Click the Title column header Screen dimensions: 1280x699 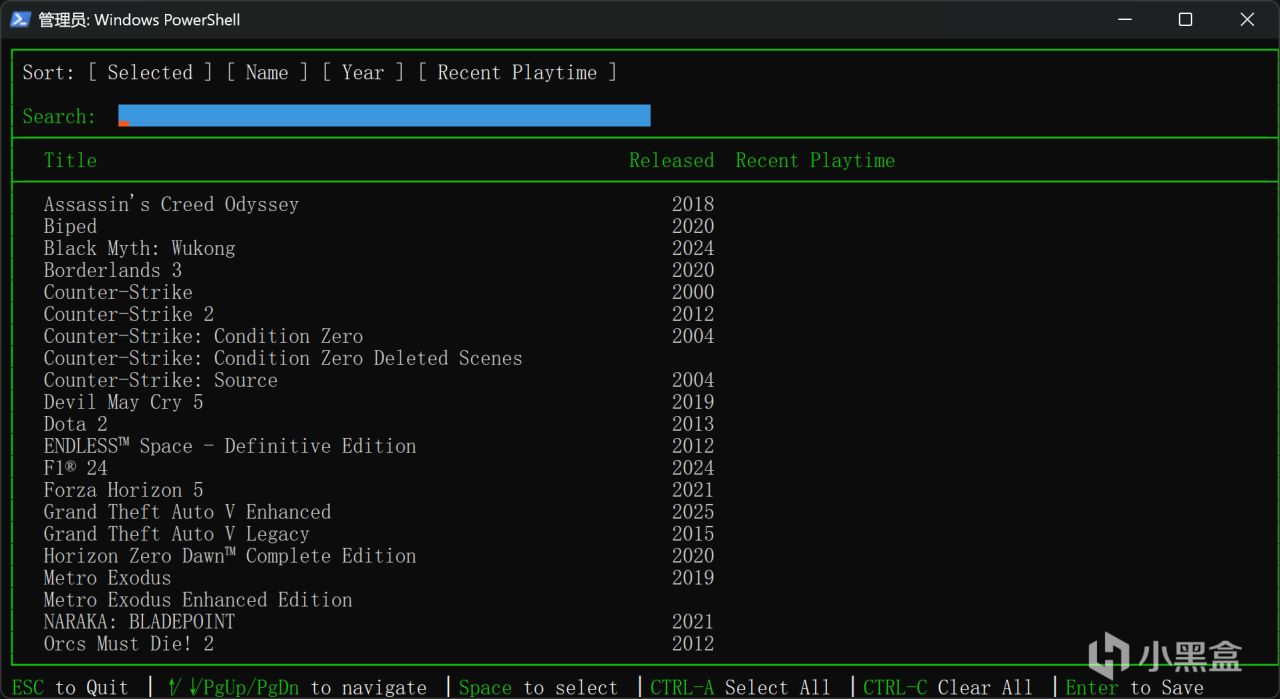[x=70, y=160]
